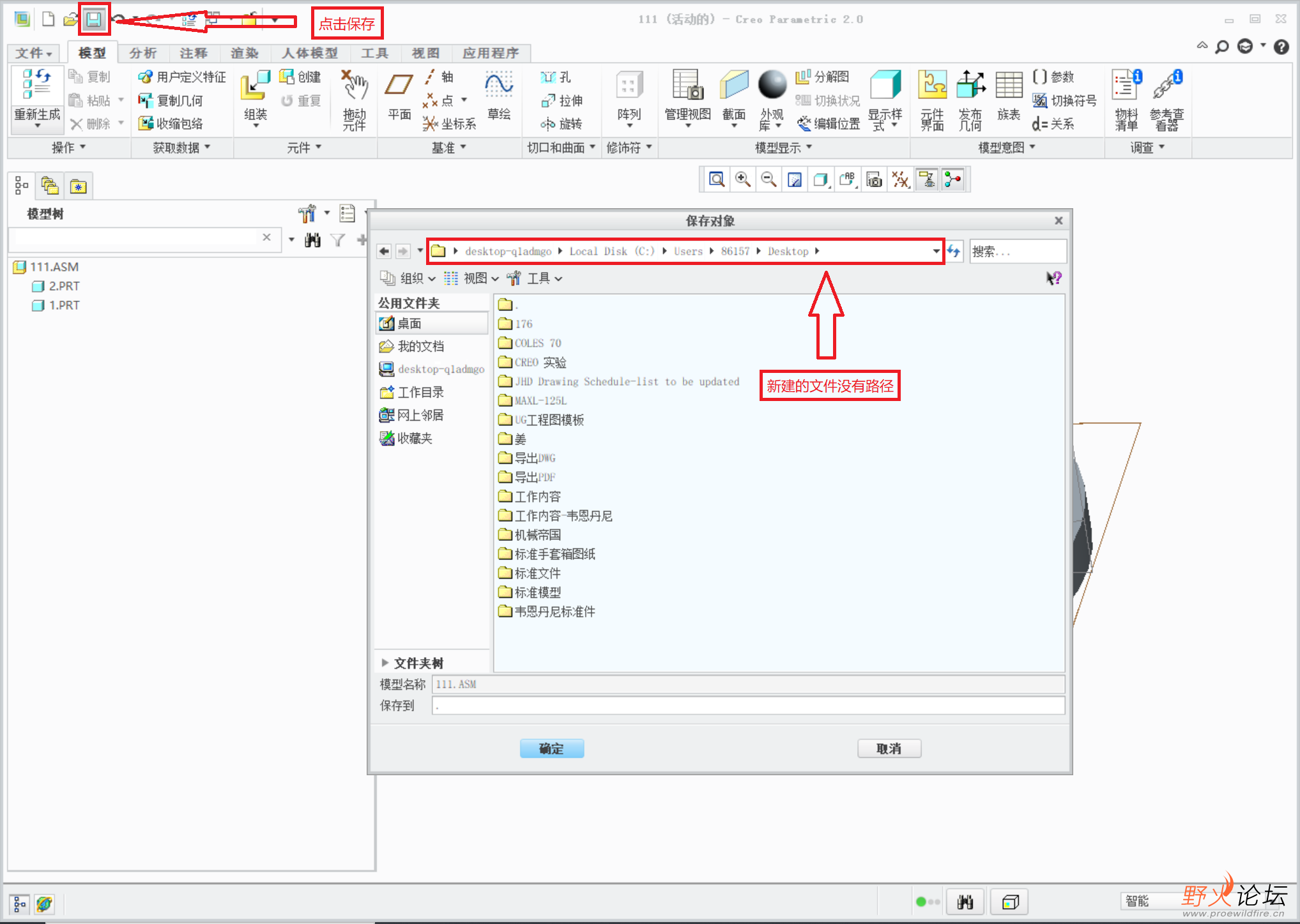Click the 组装 assemble icon
The width and height of the screenshot is (1300, 924).
[256, 86]
